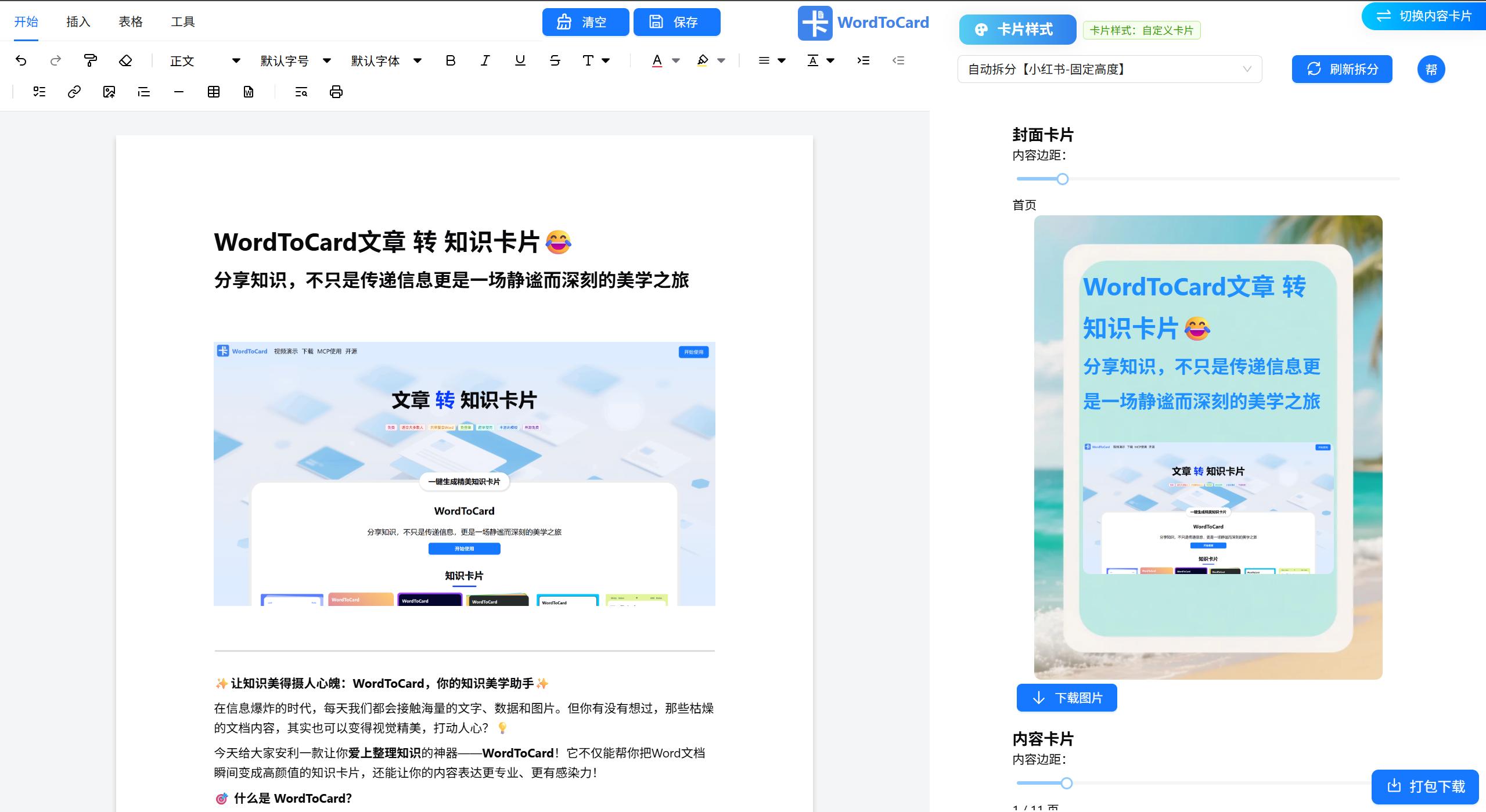Click the 内容卡片 section heading
Screen dimensions: 1486x812
tap(1043, 739)
